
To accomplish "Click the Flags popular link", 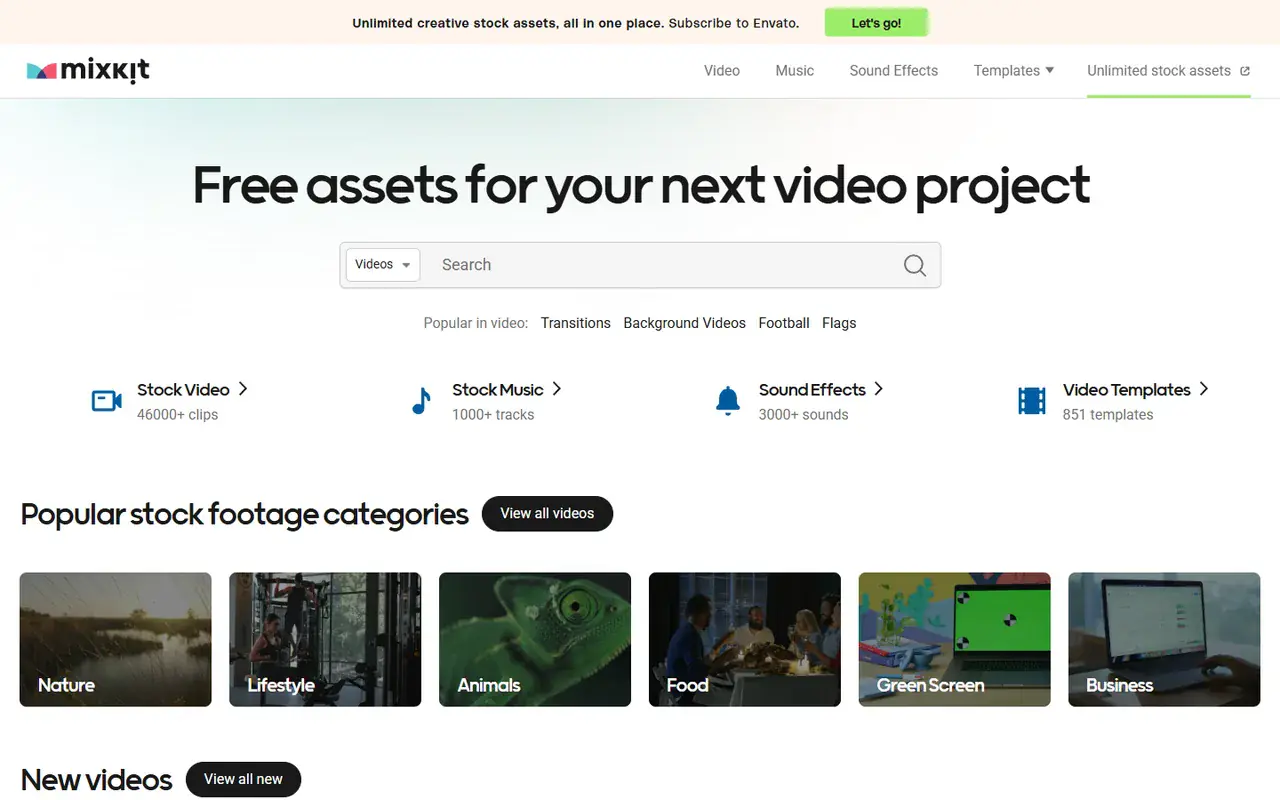I will coord(839,323).
